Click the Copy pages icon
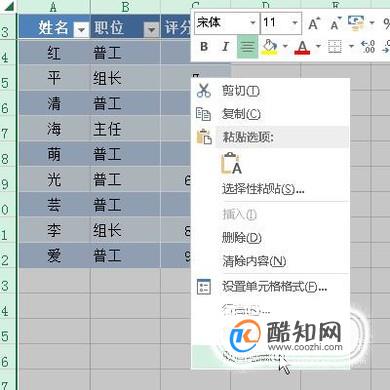This screenshot has height=390, width=390. point(203,114)
